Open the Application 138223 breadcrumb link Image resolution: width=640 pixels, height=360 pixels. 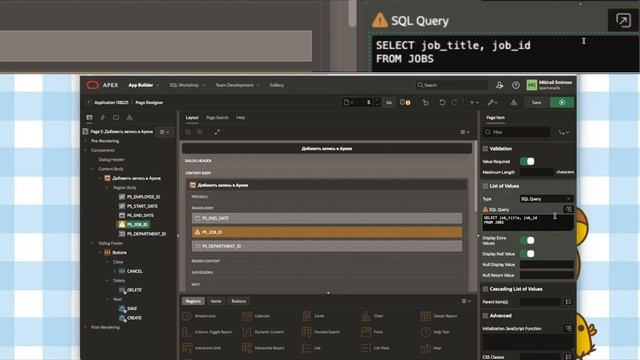111,102
